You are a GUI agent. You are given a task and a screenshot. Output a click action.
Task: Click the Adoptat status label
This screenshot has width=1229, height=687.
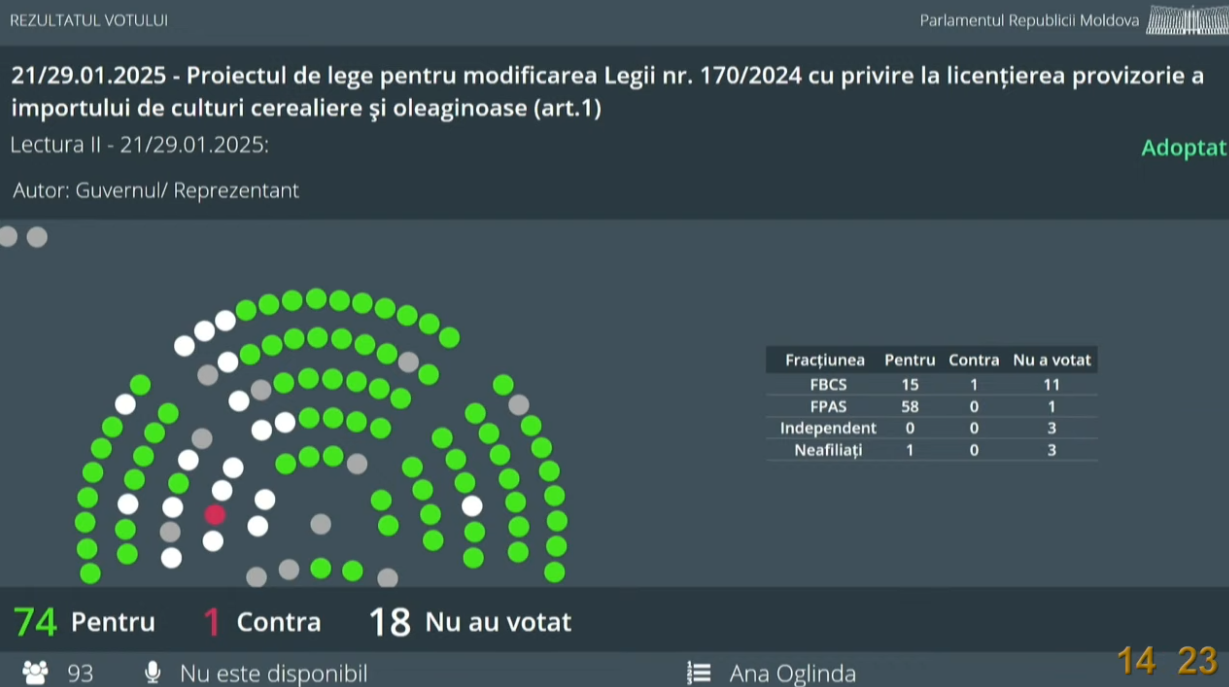tap(1184, 148)
